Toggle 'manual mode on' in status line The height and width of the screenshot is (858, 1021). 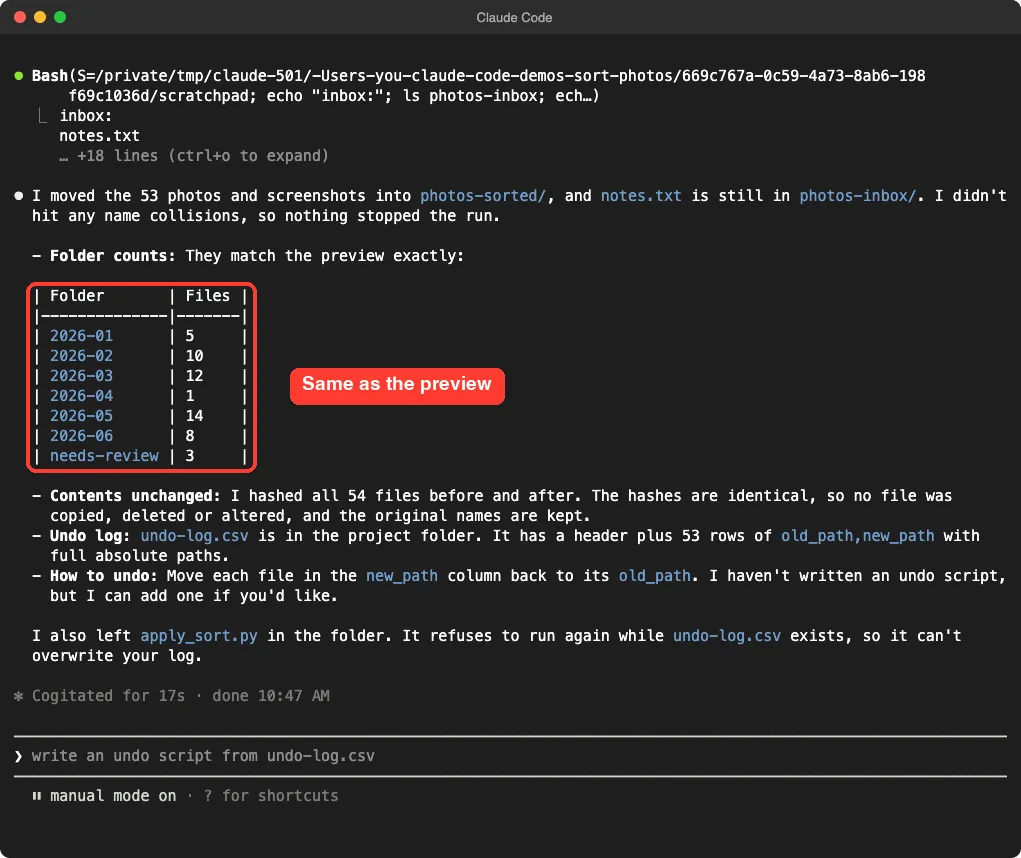tap(113, 796)
